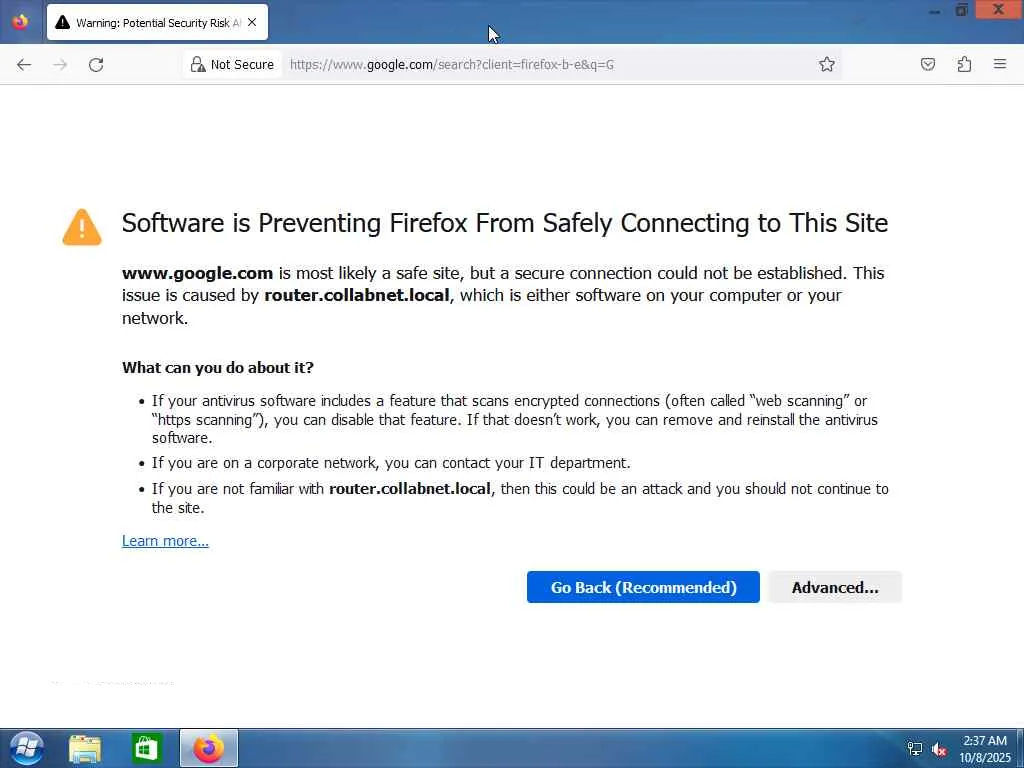Screen dimensions: 1024x768
Task: Click the Firefox taskbar icon
Action: [209, 748]
